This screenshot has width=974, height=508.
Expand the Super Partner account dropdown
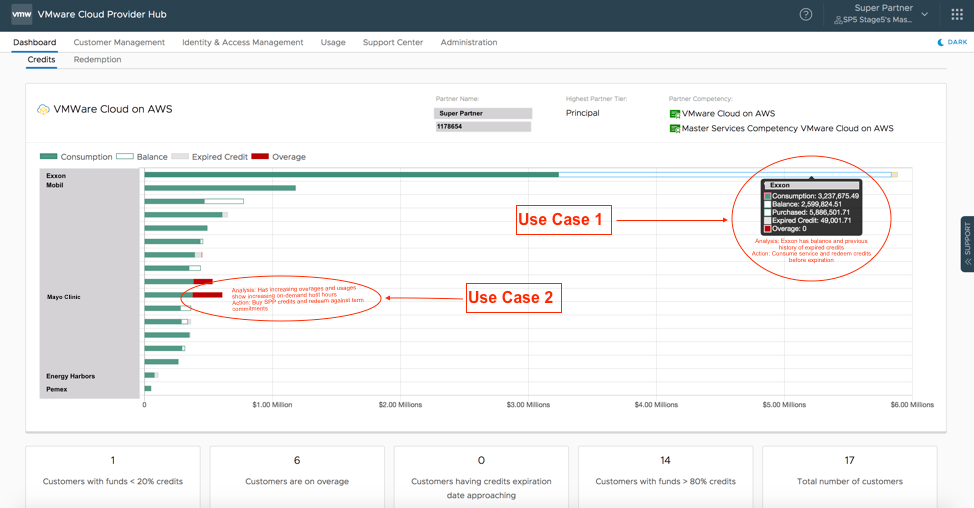tap(881, 14)
